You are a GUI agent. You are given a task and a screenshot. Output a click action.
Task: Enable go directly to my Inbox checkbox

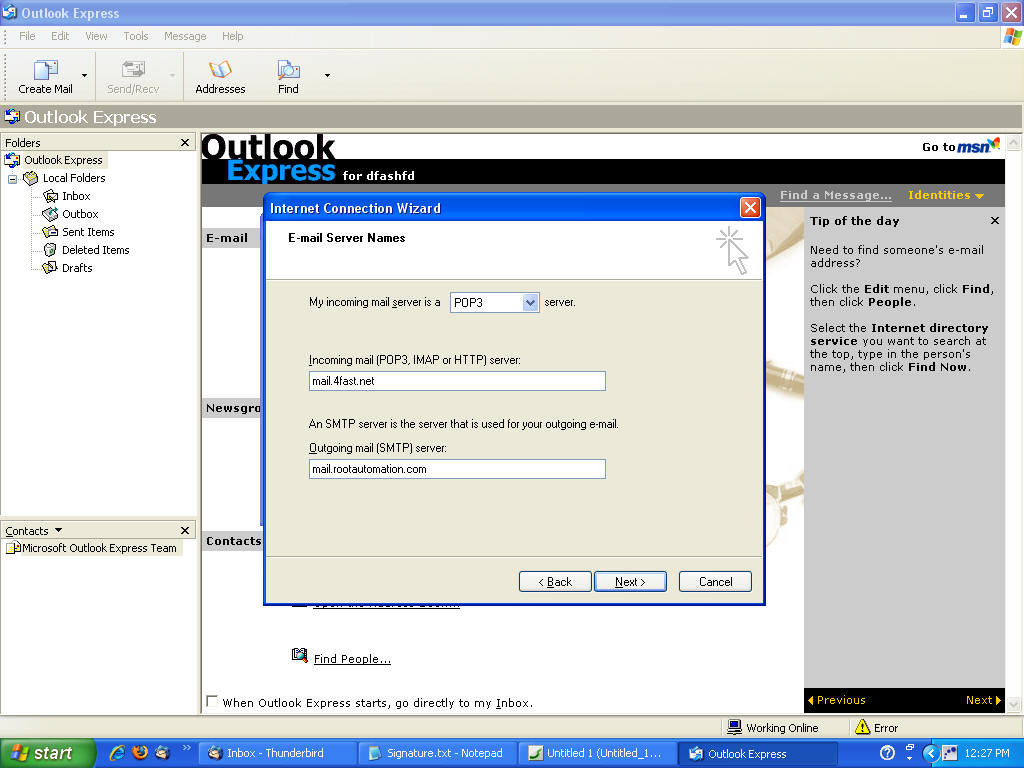click(212, 701)
